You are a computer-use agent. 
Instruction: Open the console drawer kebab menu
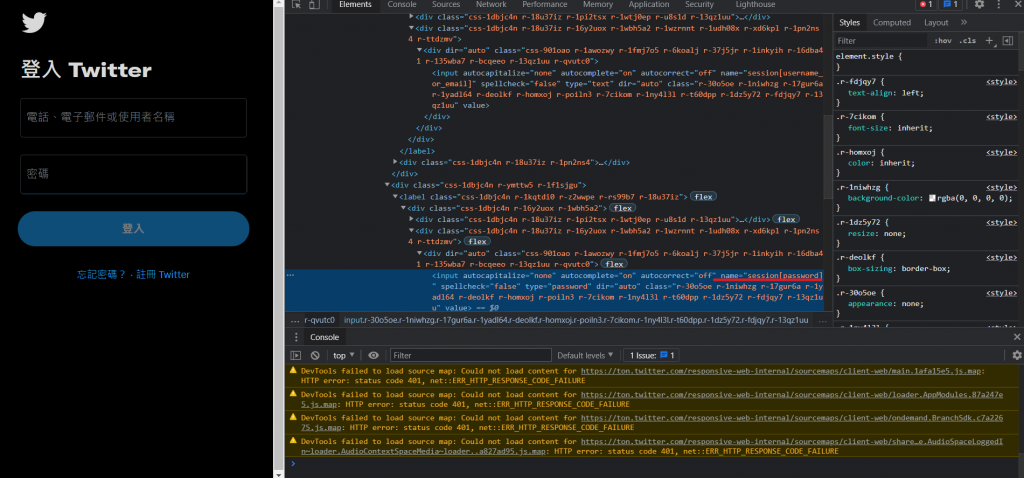pyautogui.click(x=296, y=338)
